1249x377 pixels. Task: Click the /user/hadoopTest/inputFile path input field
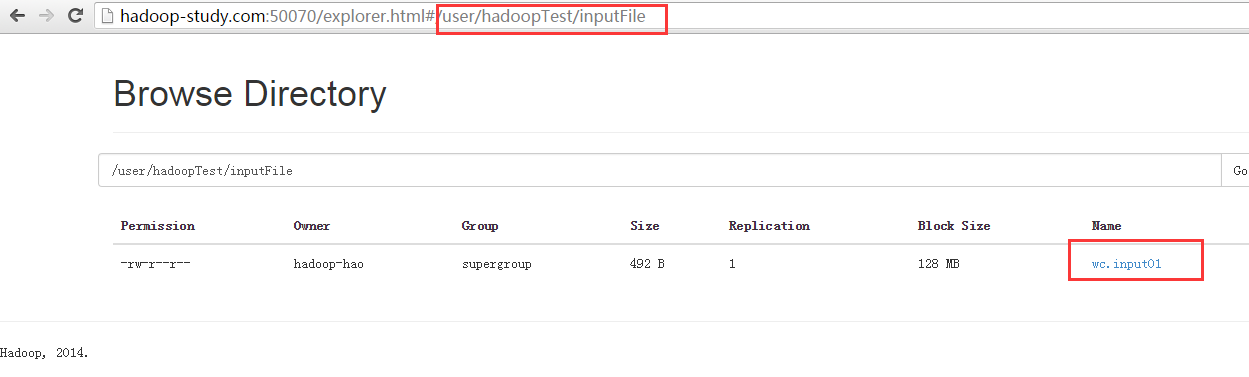click(660, 170)
